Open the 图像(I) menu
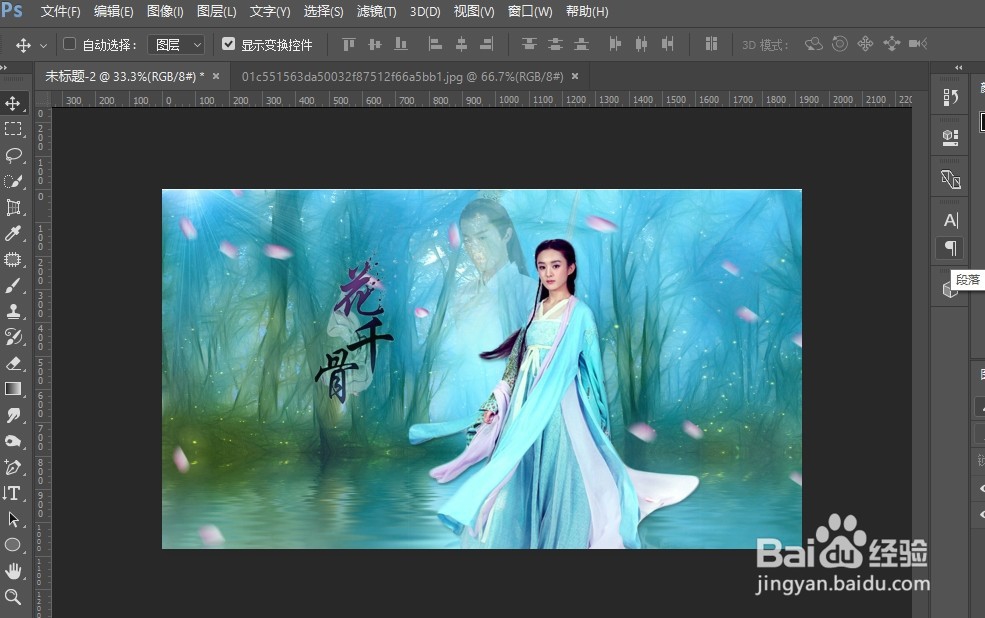The width and height of the screenshot is (985, 618). click(165, 11)
